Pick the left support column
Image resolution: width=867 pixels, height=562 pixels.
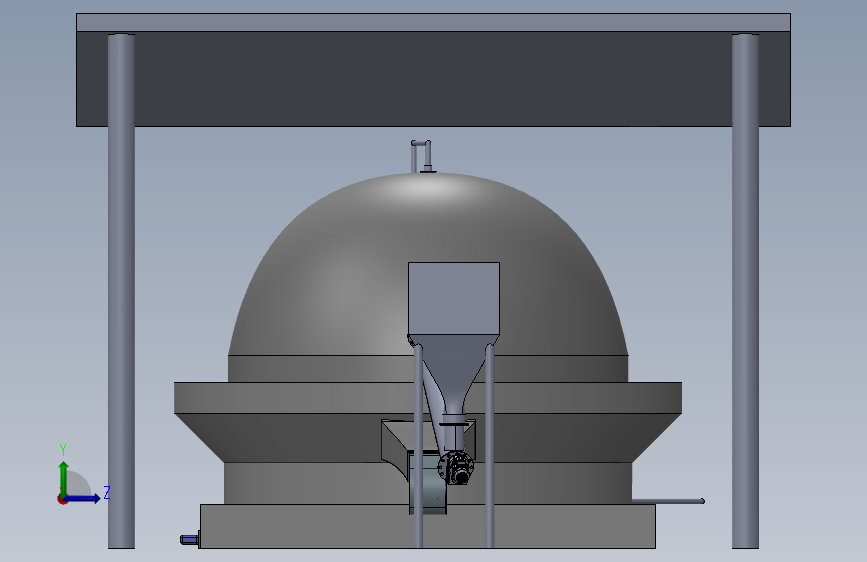121,292
